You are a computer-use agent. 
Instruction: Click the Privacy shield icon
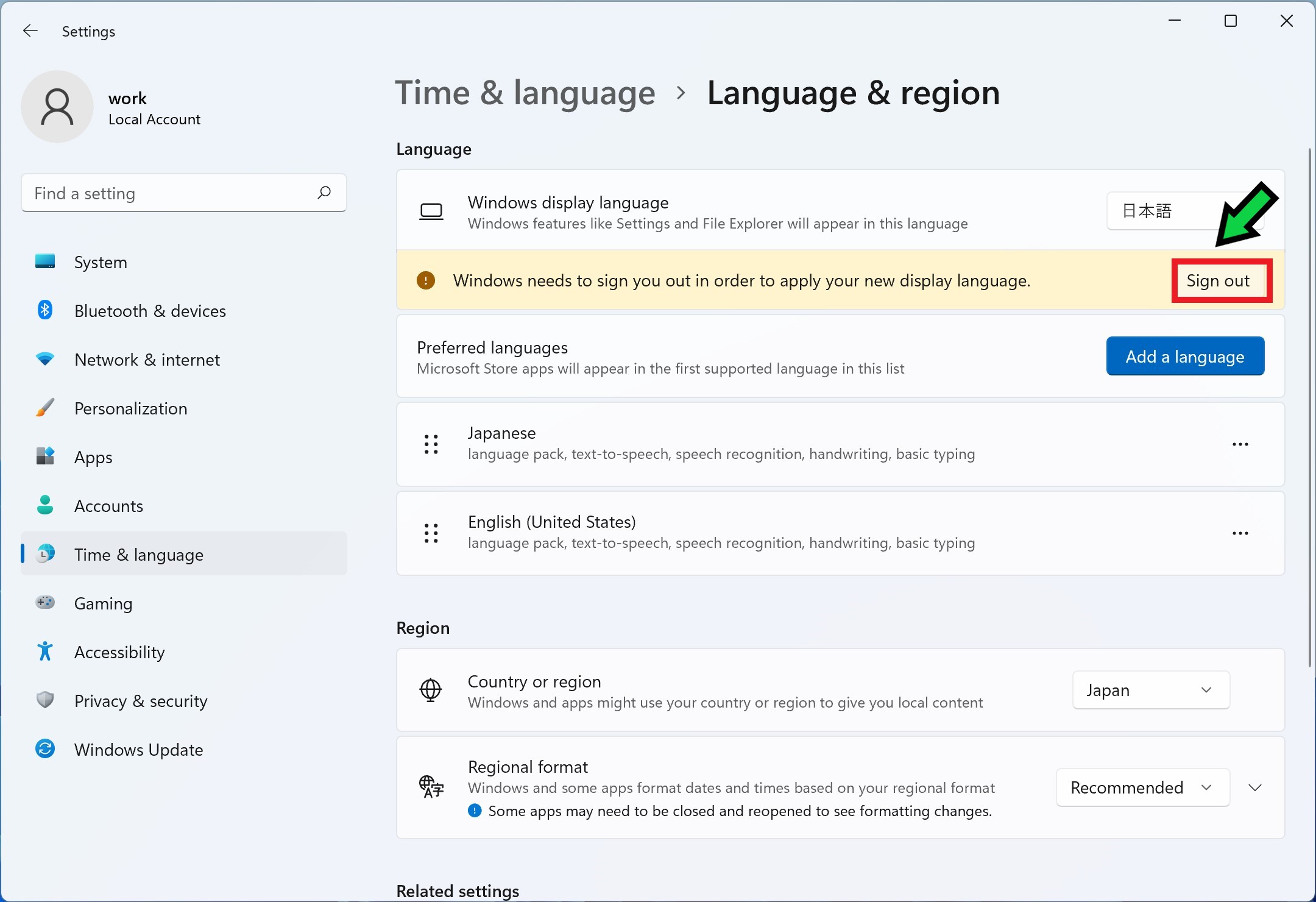coord(45,700)
